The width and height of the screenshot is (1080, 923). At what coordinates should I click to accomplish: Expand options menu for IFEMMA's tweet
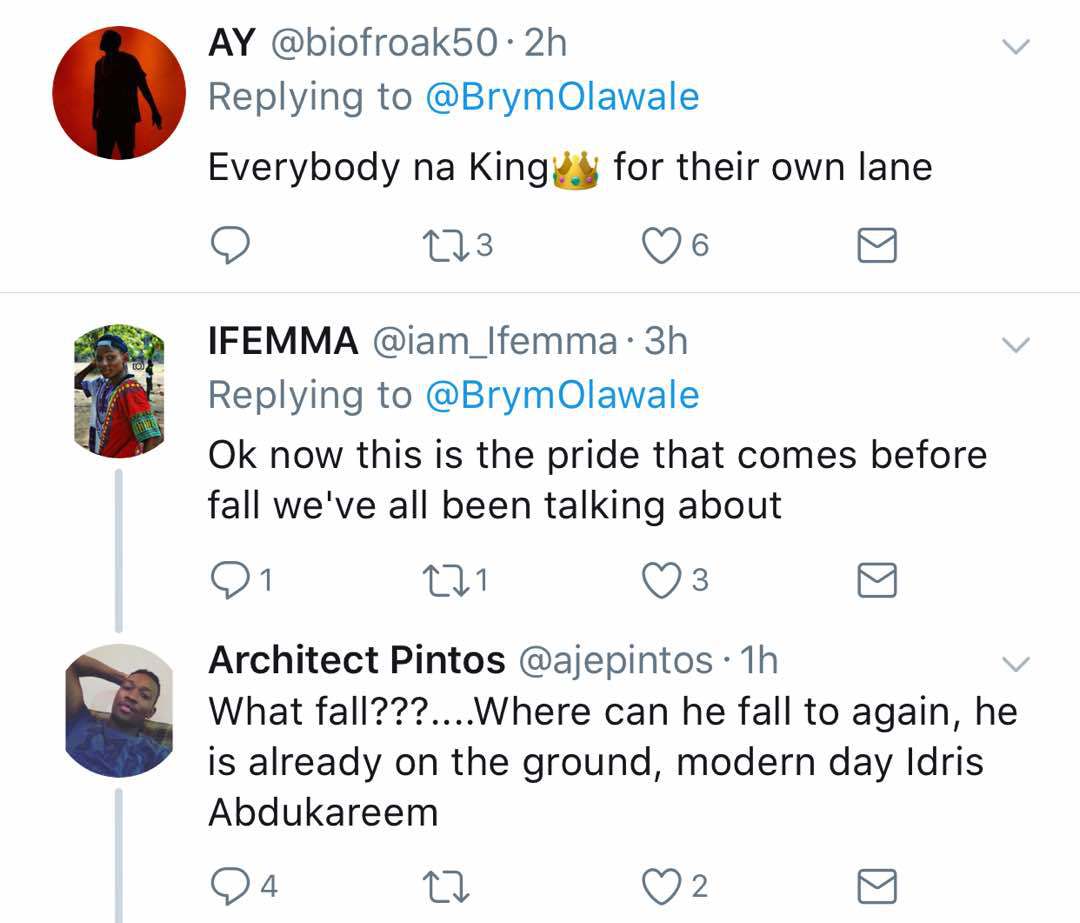pyautogui.click(x=1015, y=345)
